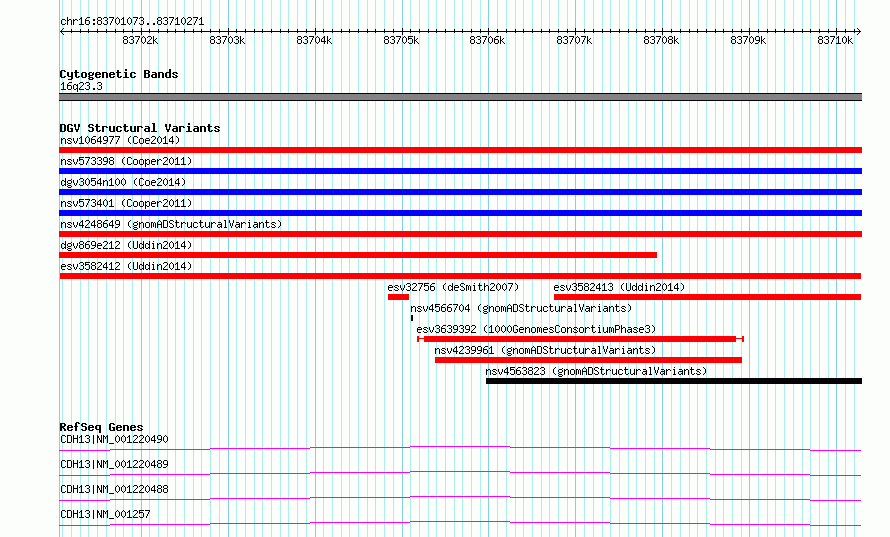890x537 pixels.
Task: Click the 83703k ruler tick label
Action: tap(227, 40)
